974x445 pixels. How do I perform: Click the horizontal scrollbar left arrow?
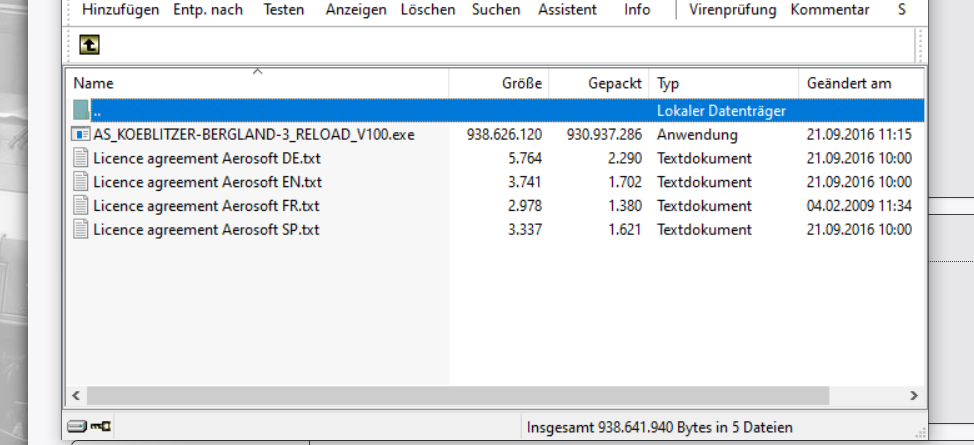point(76,395)
